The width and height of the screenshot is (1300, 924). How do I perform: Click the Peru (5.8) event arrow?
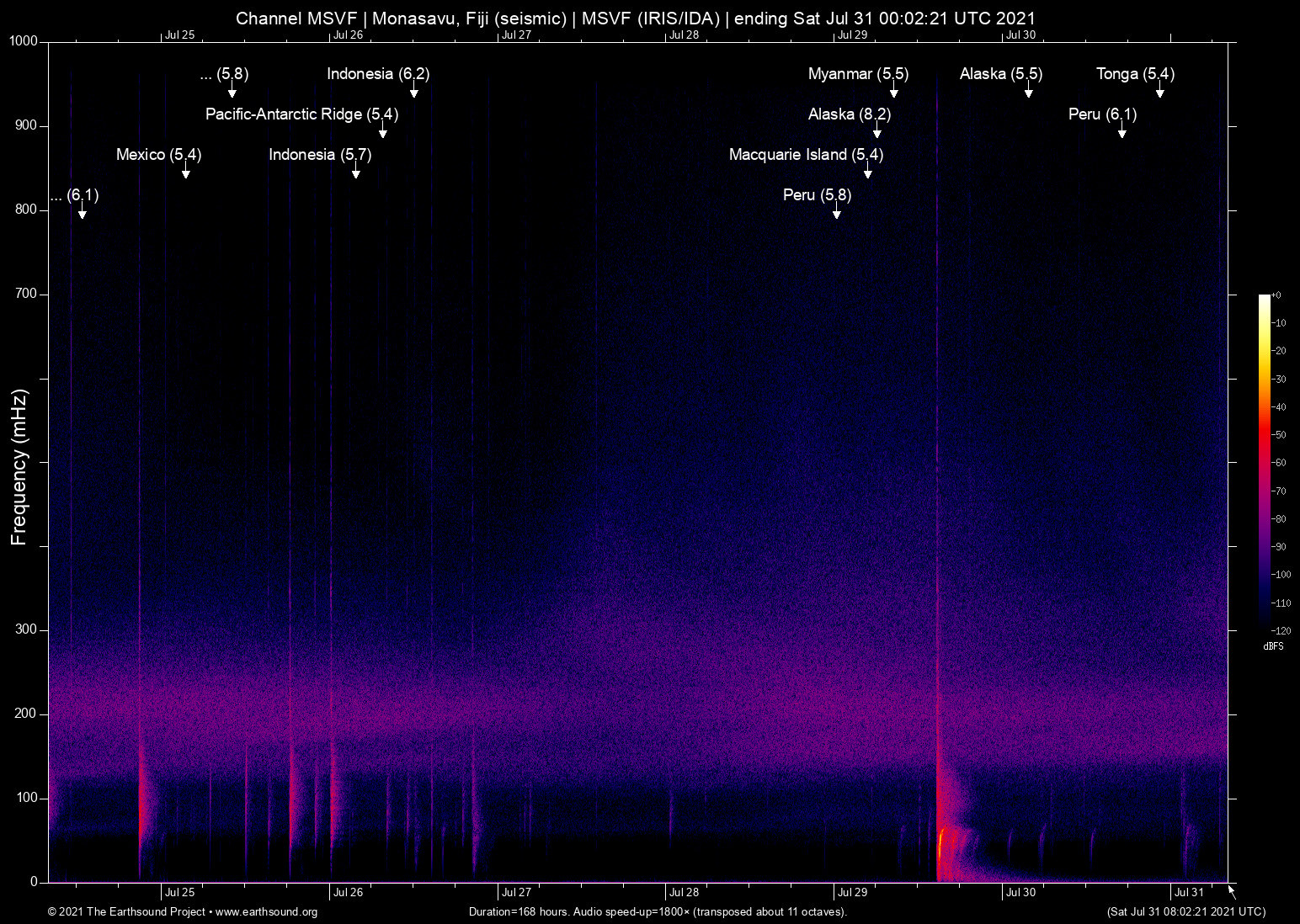pos(837,212)
